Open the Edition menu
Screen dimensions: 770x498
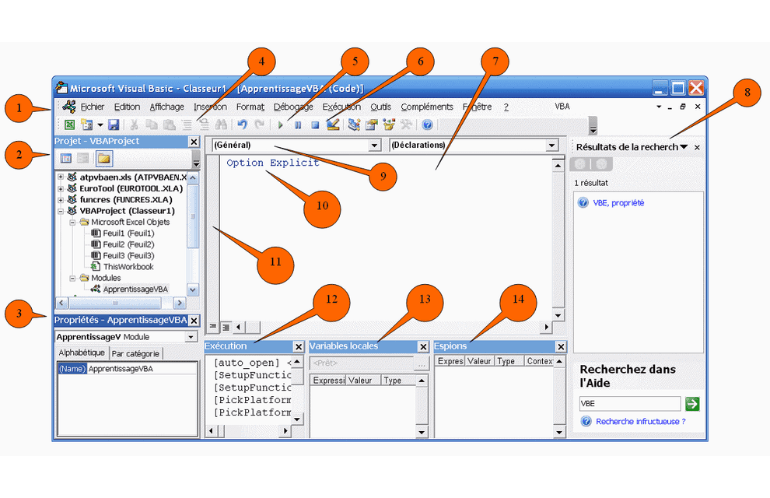(127, 107)
